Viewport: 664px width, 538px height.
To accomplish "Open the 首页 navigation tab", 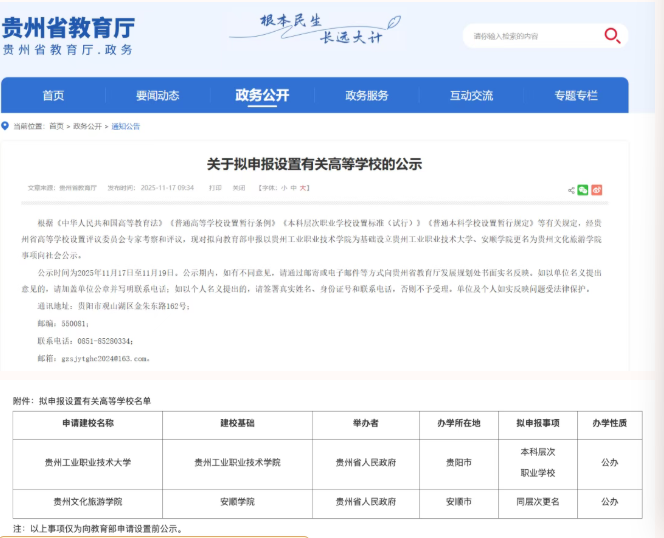I will (53, 96).
